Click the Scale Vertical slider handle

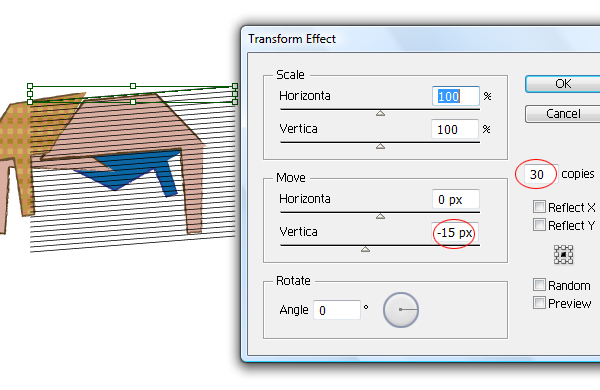pyautogui.click(x=380, y=146)
